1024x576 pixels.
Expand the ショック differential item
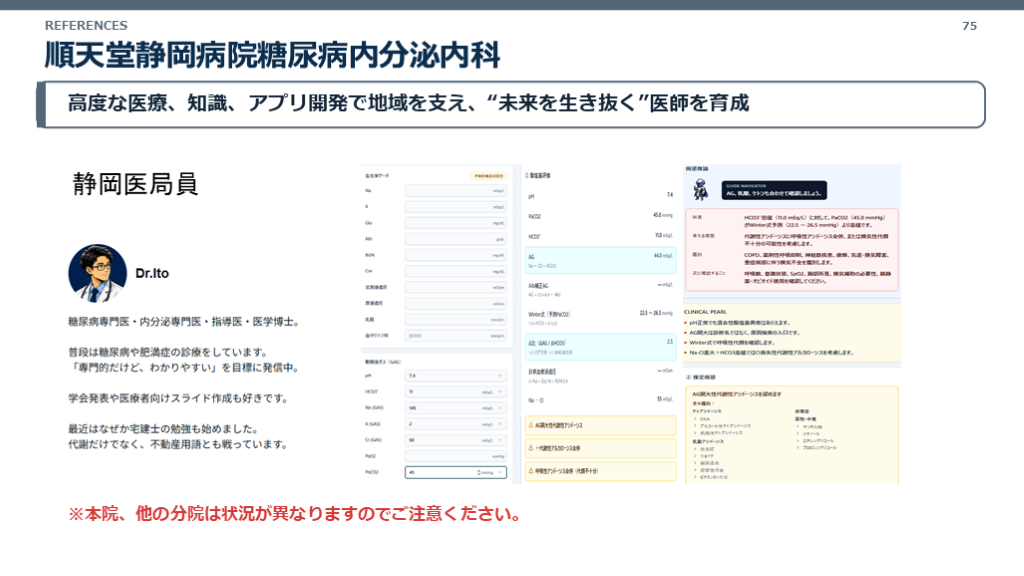coord(704,456)
